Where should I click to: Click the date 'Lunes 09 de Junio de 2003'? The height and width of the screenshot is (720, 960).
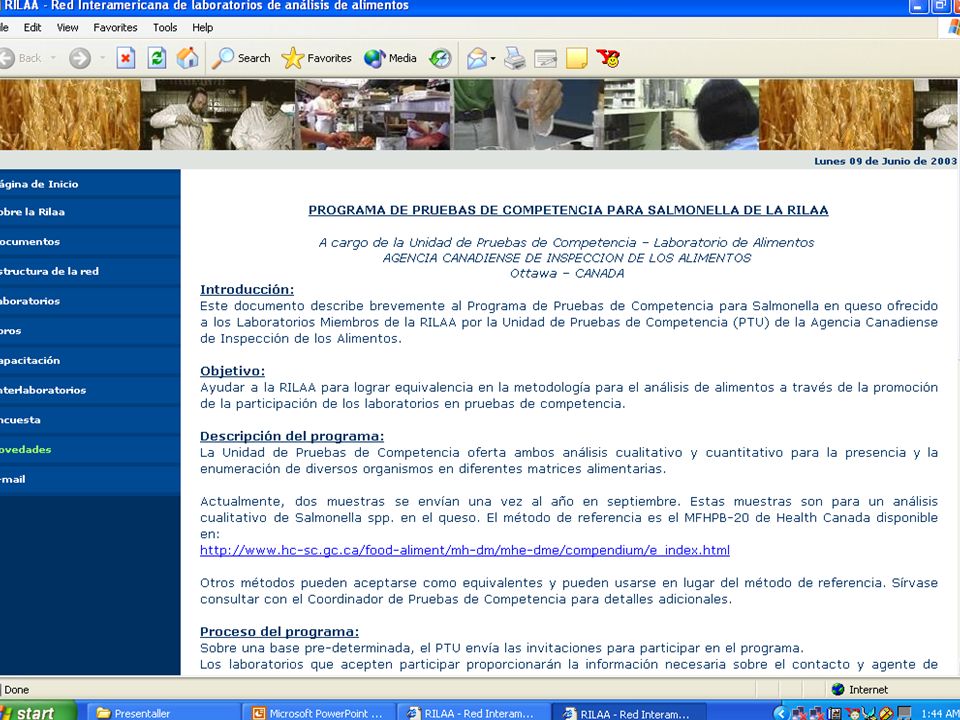(885, 161)
